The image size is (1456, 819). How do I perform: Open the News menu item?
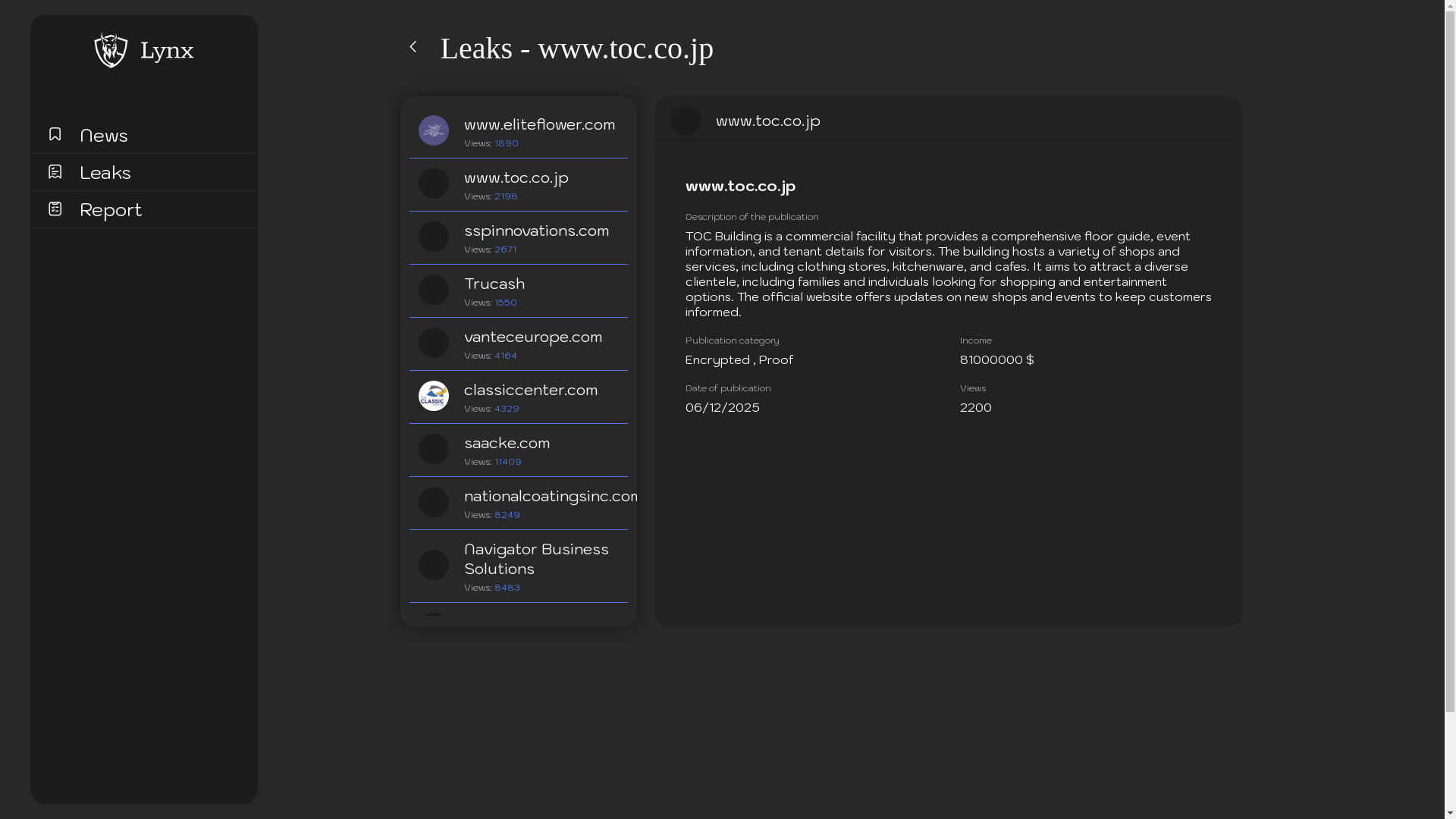click(104, 135)
